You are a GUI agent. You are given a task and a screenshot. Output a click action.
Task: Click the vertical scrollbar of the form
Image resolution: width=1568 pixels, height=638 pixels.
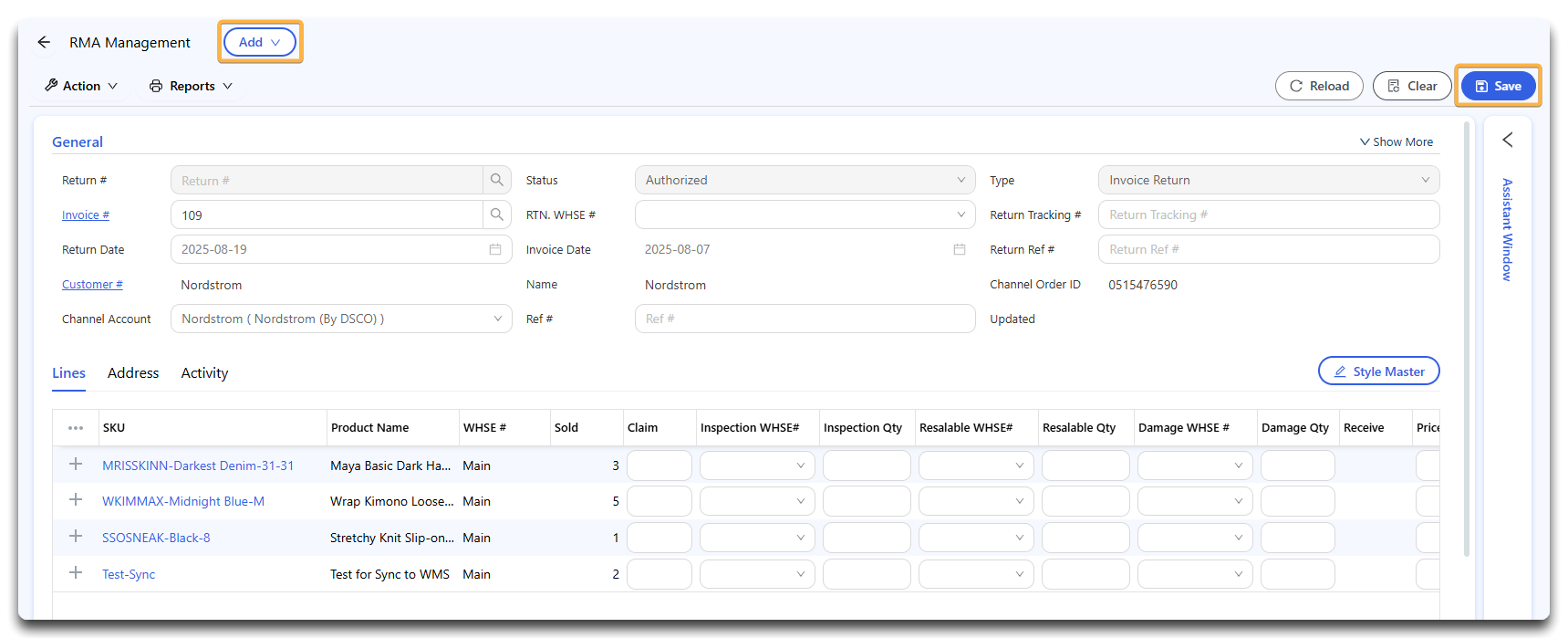1467,338
